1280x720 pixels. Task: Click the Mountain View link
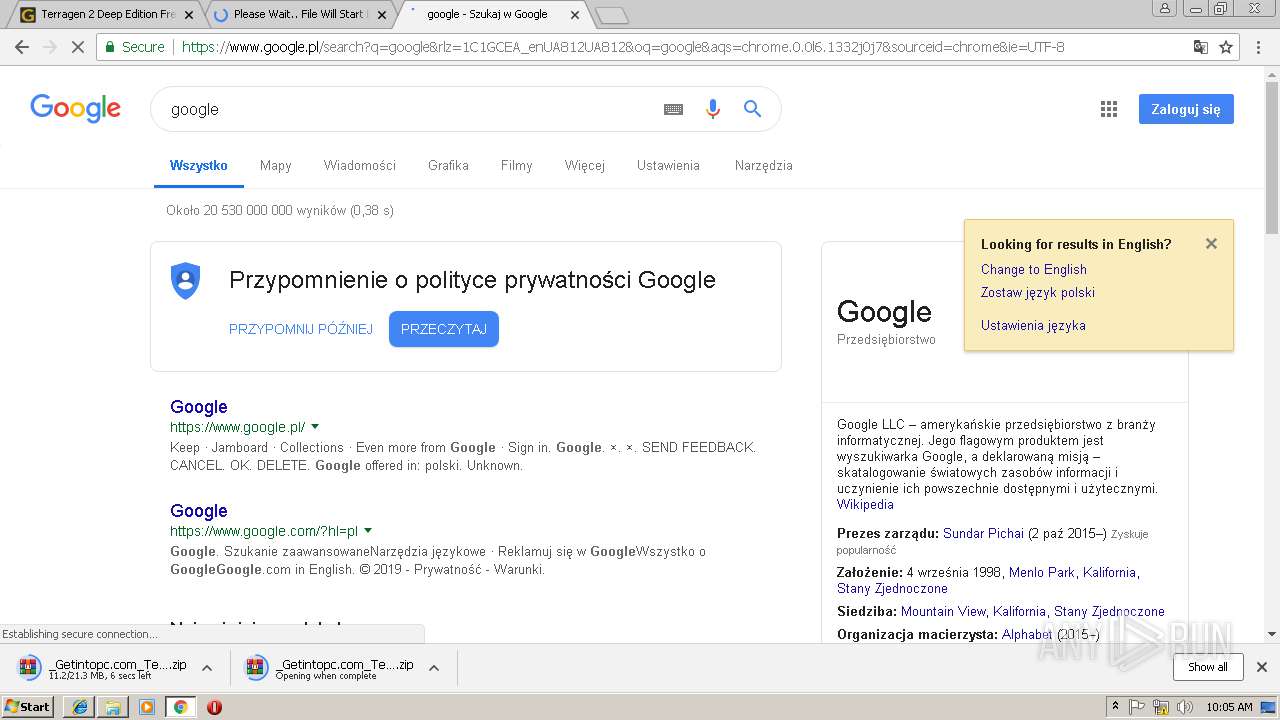tap(943, 611)
